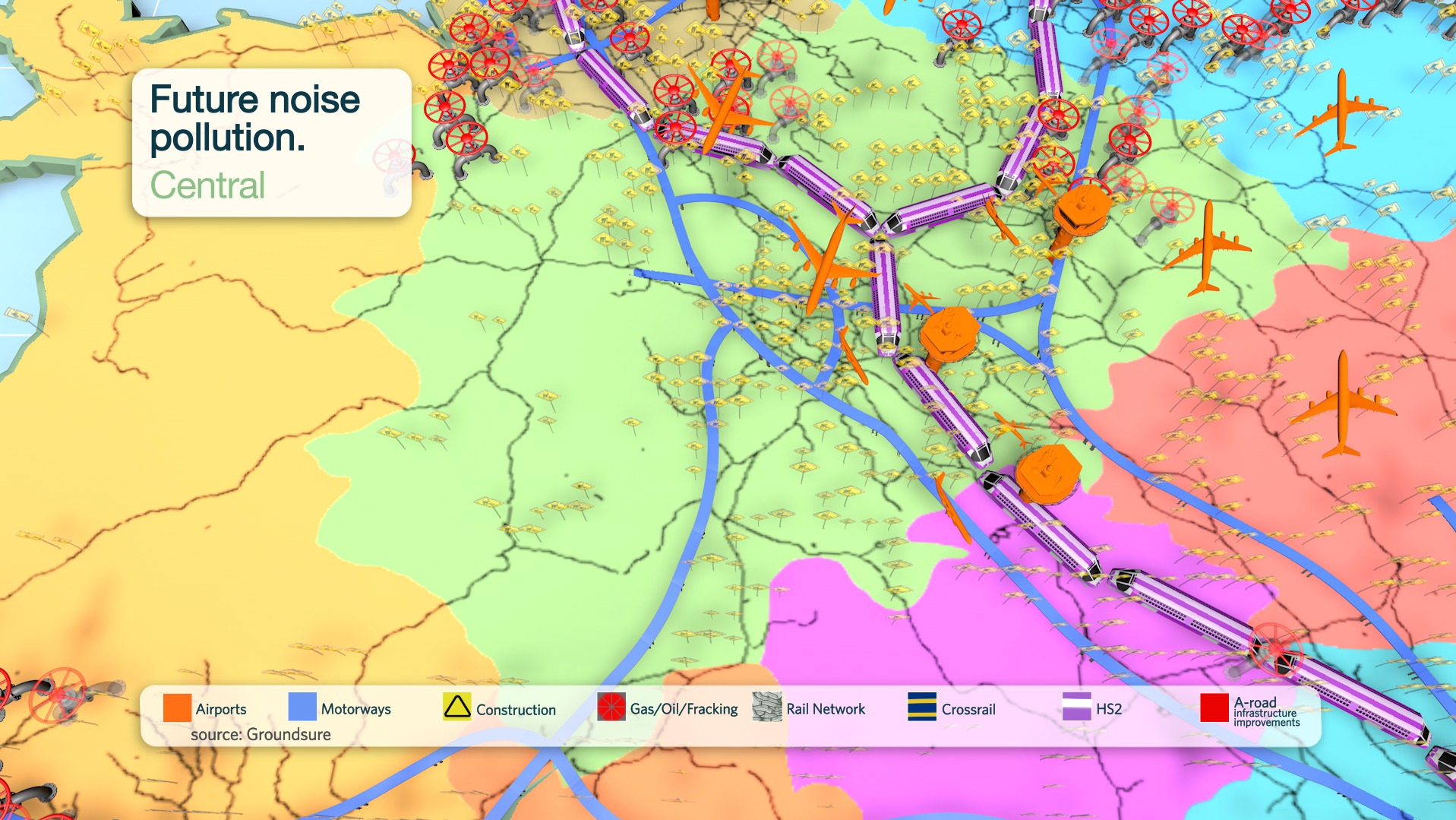Select the yellow Construction triangle legend icon
The image size is (1456, 820).
457,707
